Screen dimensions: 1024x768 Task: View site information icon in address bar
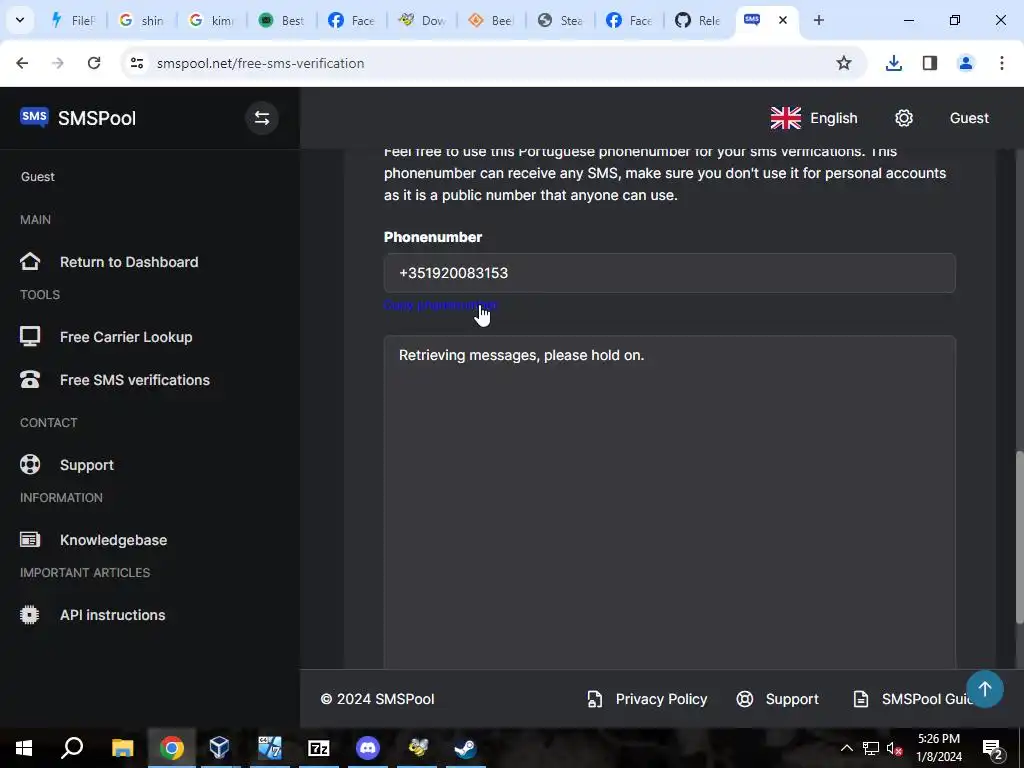[136, 63]
